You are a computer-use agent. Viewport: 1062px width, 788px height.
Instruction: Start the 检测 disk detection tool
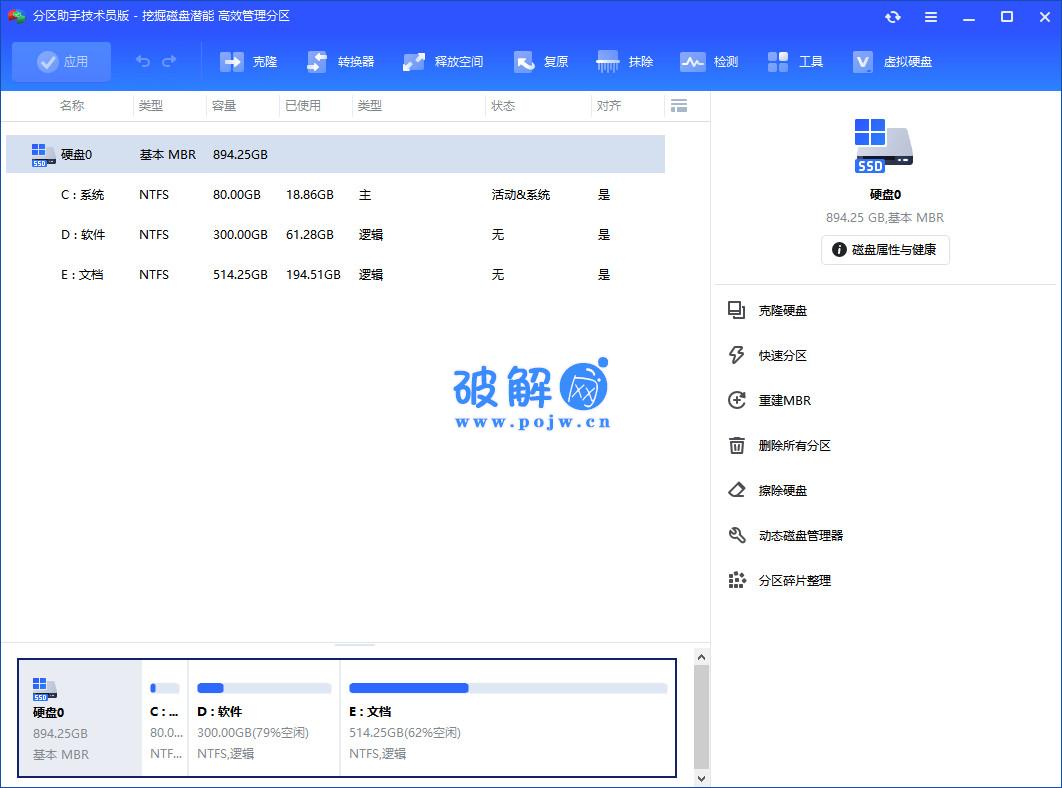[x=709, y=61]
